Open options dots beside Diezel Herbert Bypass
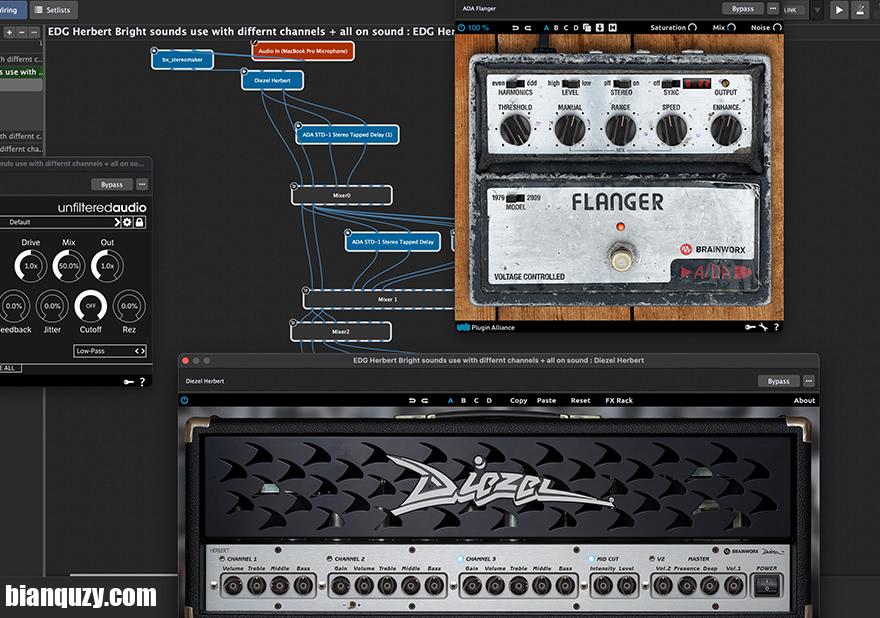Viewport: 880px width, 618px height. (809, 381)
